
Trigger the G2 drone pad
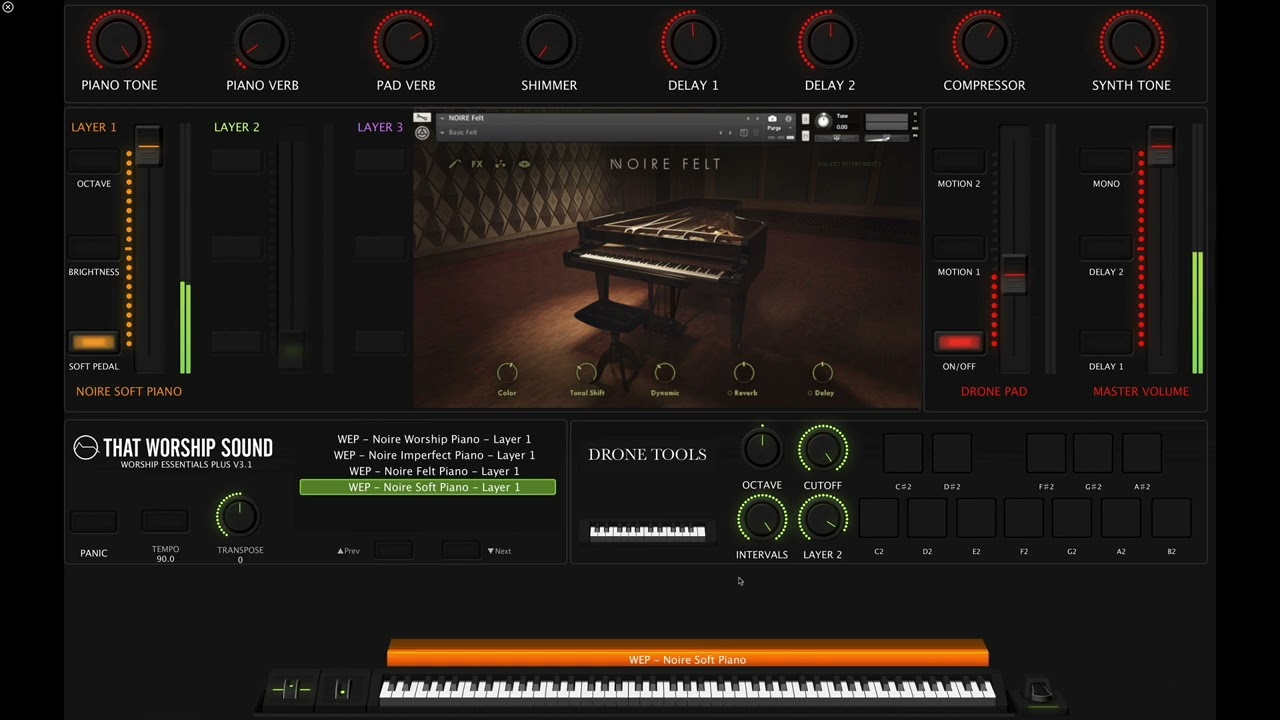[1071, 519]
